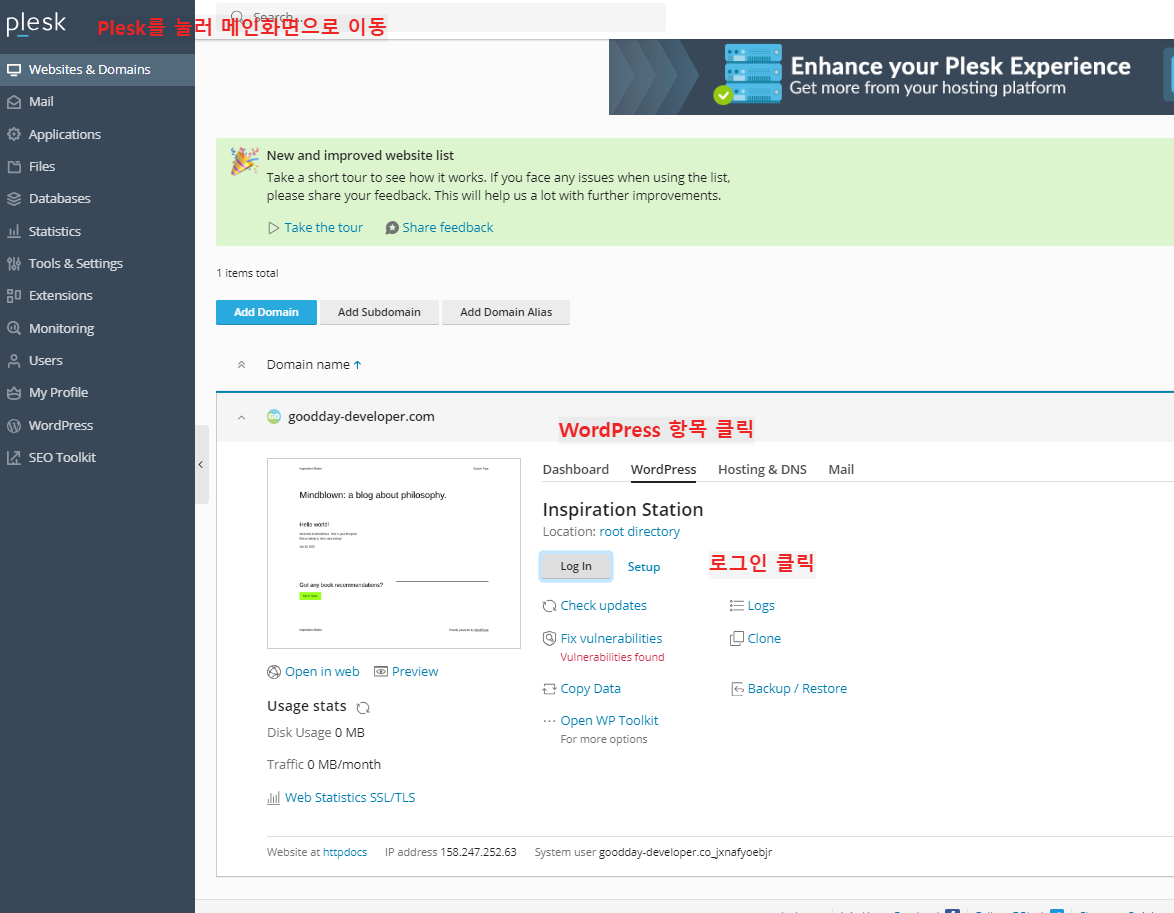Click the Open WP Toolkit ellipsis icon
Viewport: 1174px width, 913px height.
[550, 721]
